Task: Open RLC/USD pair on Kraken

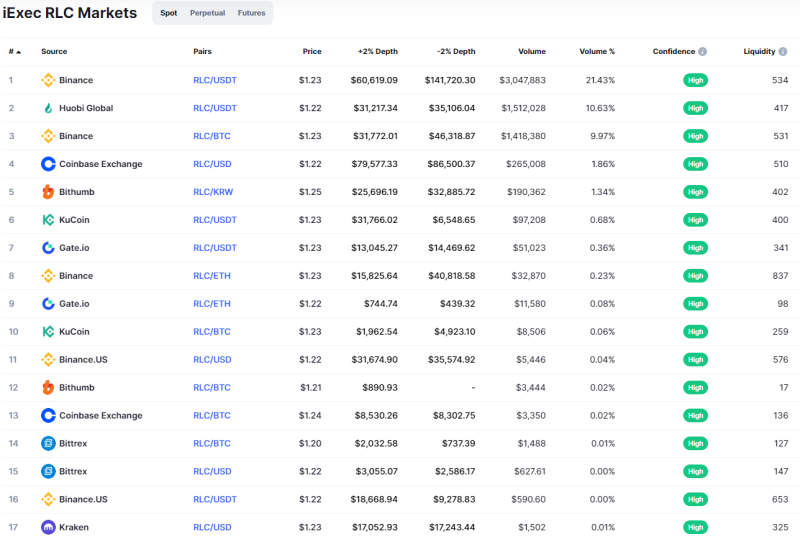Action: click(212, 527)
